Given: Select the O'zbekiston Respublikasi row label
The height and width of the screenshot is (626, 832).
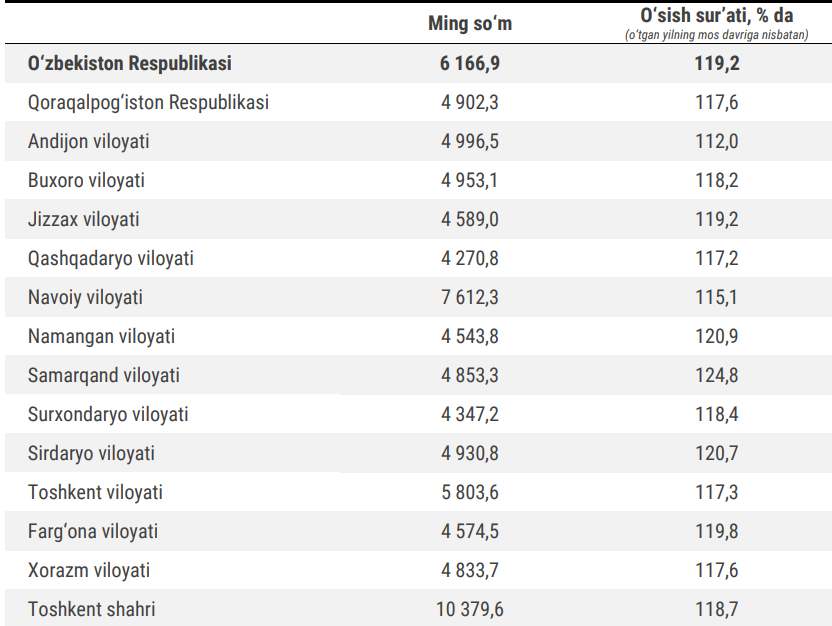Looking at the screenshot, I should click(x=130, y=63).
